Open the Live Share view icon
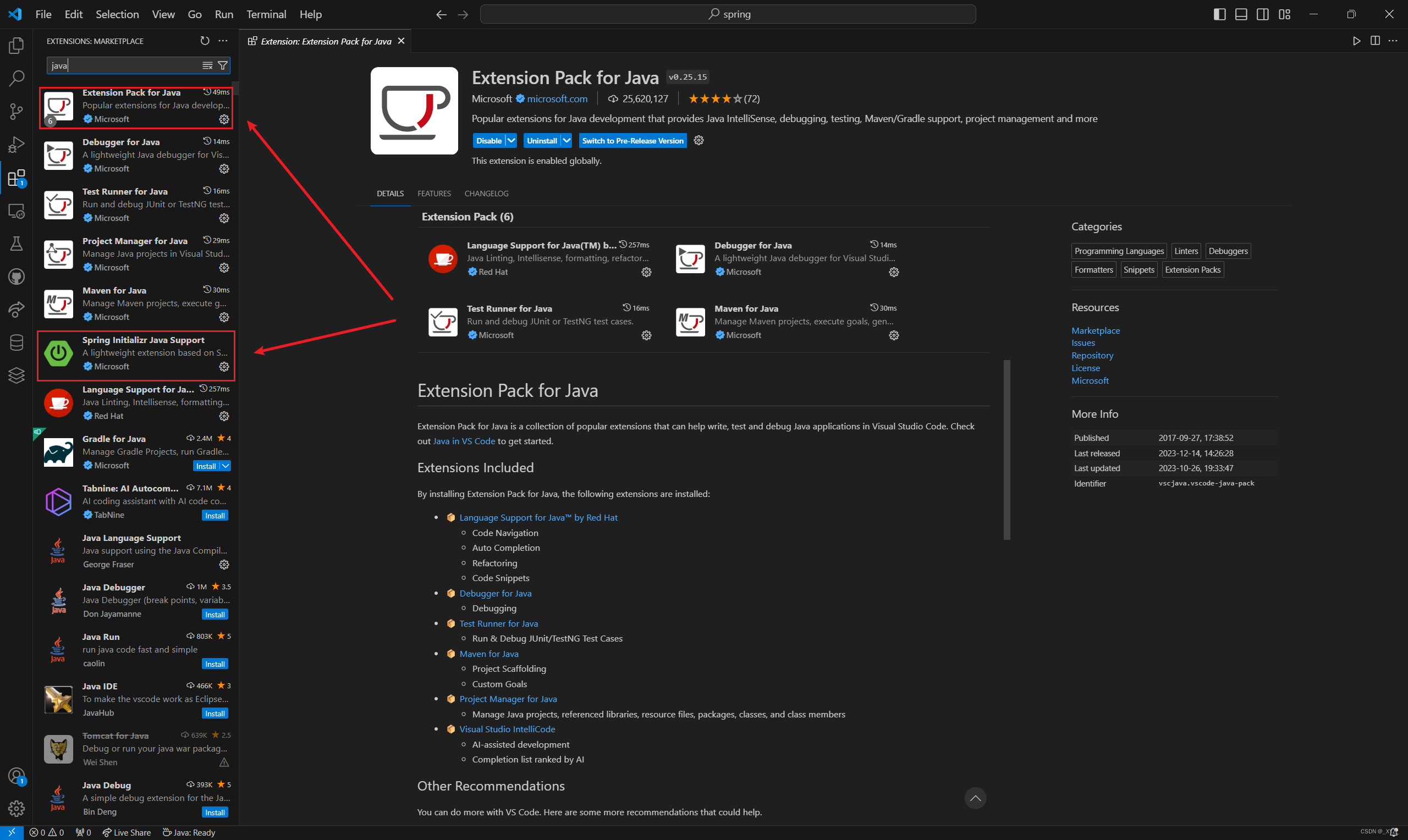This screenshot has width=1408, height=840. (16, 310)
